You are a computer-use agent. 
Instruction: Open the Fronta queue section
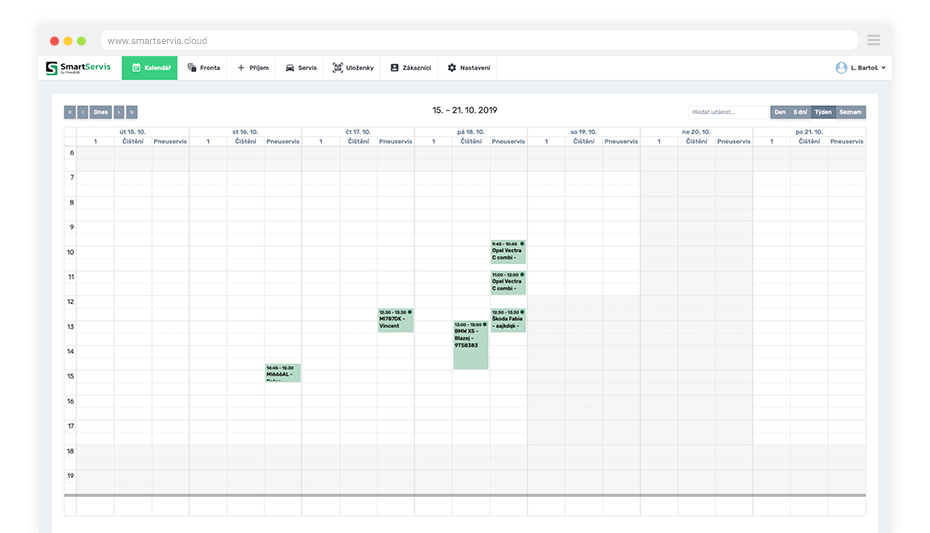tap(204, 68)
